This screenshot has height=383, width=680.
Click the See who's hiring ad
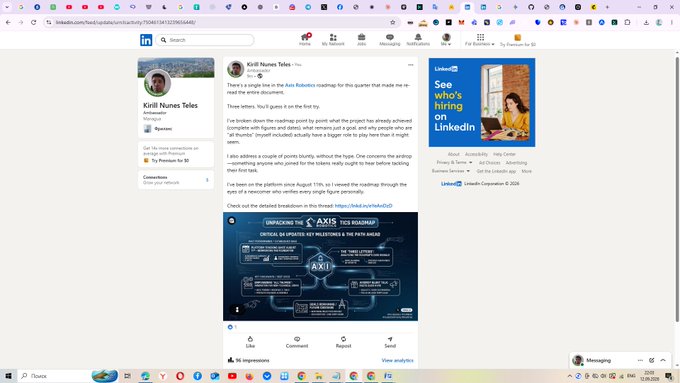tap(482, 102)
